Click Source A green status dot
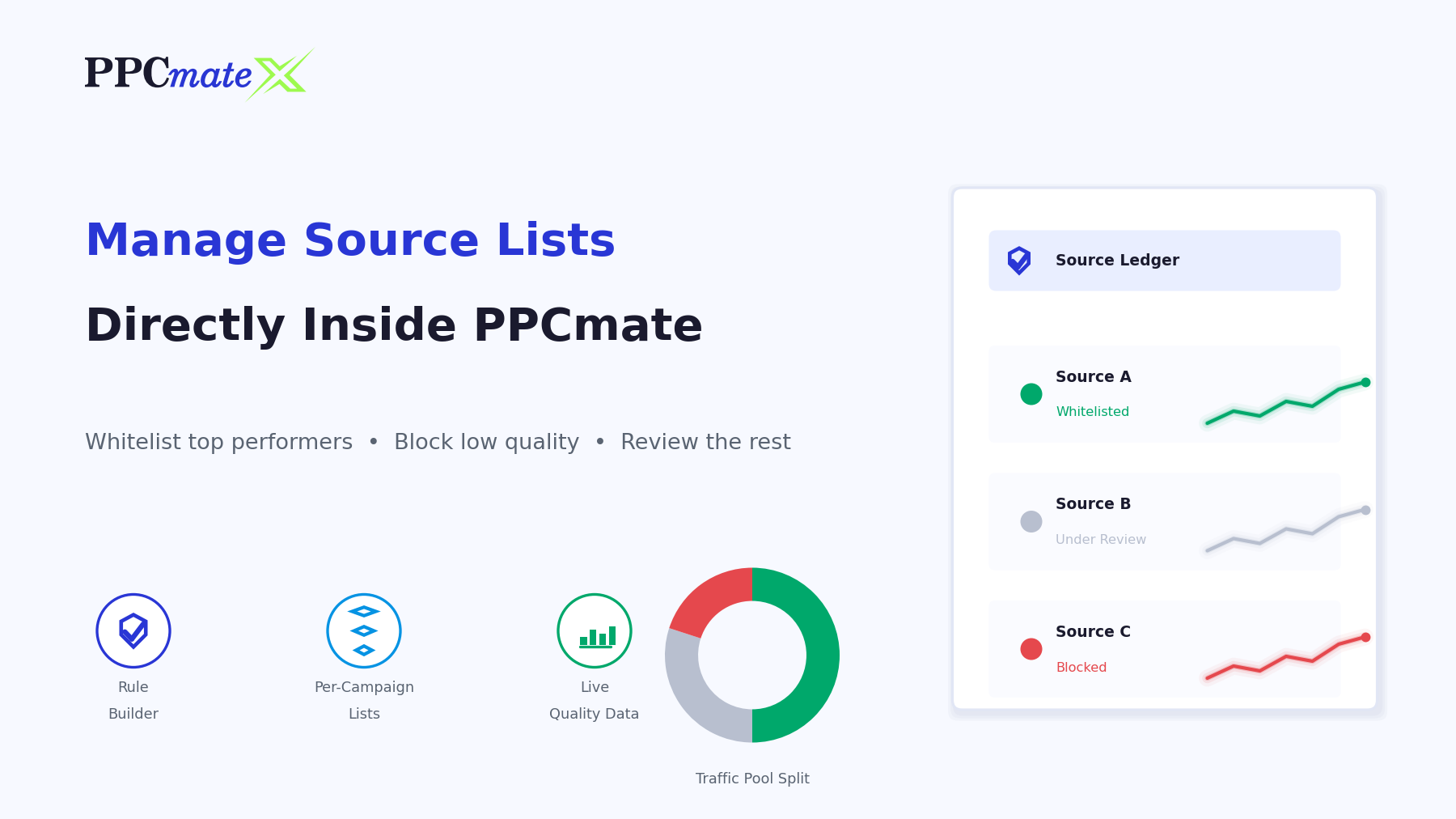This screenshot has width=1456, height=819. pyautogui.click(x=1031, y=394)
